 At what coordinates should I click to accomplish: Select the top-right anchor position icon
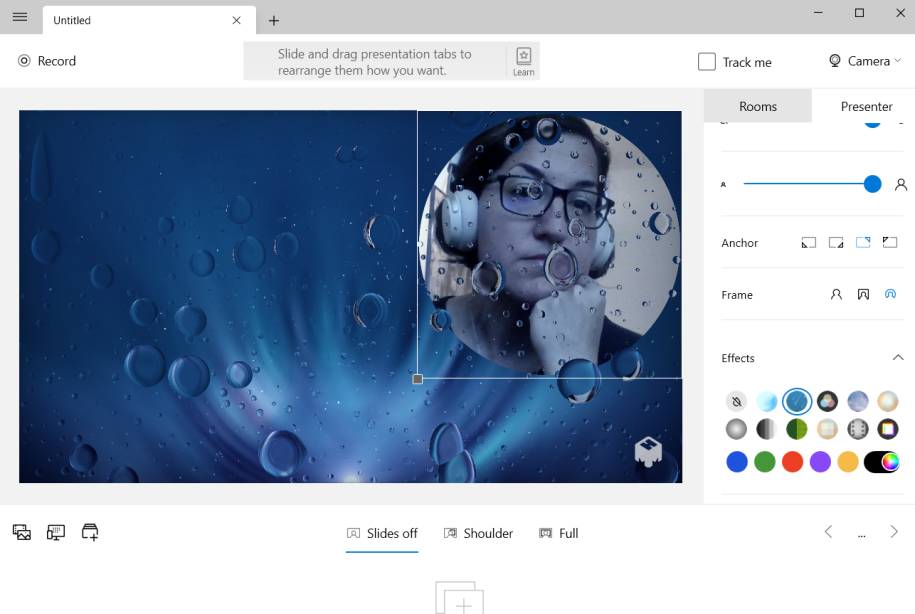(863, 243)
